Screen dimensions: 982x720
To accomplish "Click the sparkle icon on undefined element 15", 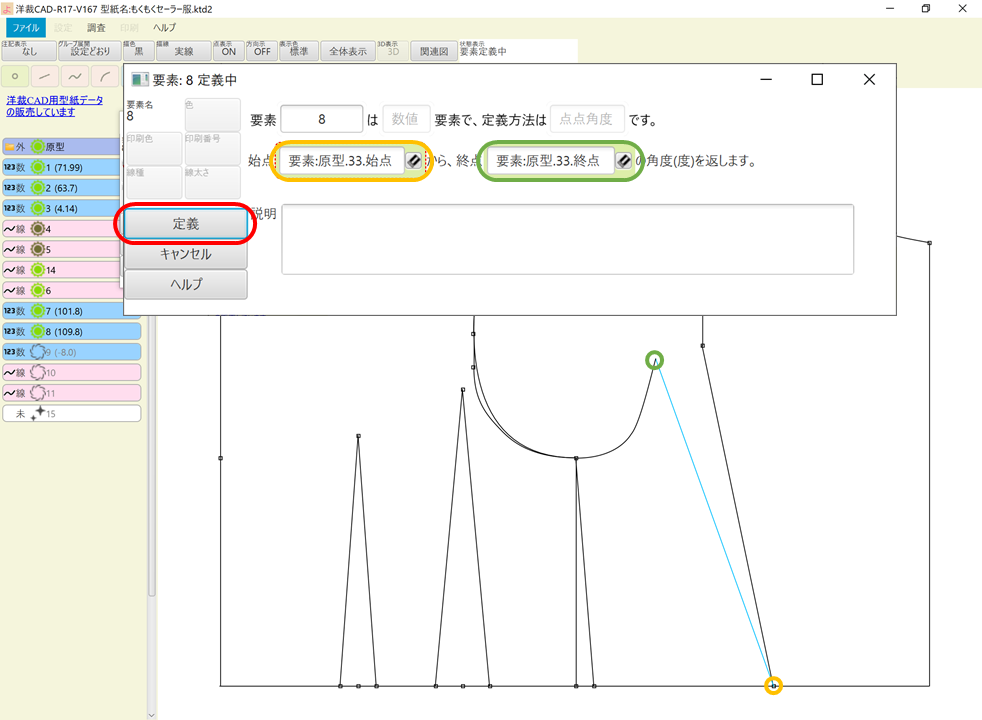I will coord(38,413).
